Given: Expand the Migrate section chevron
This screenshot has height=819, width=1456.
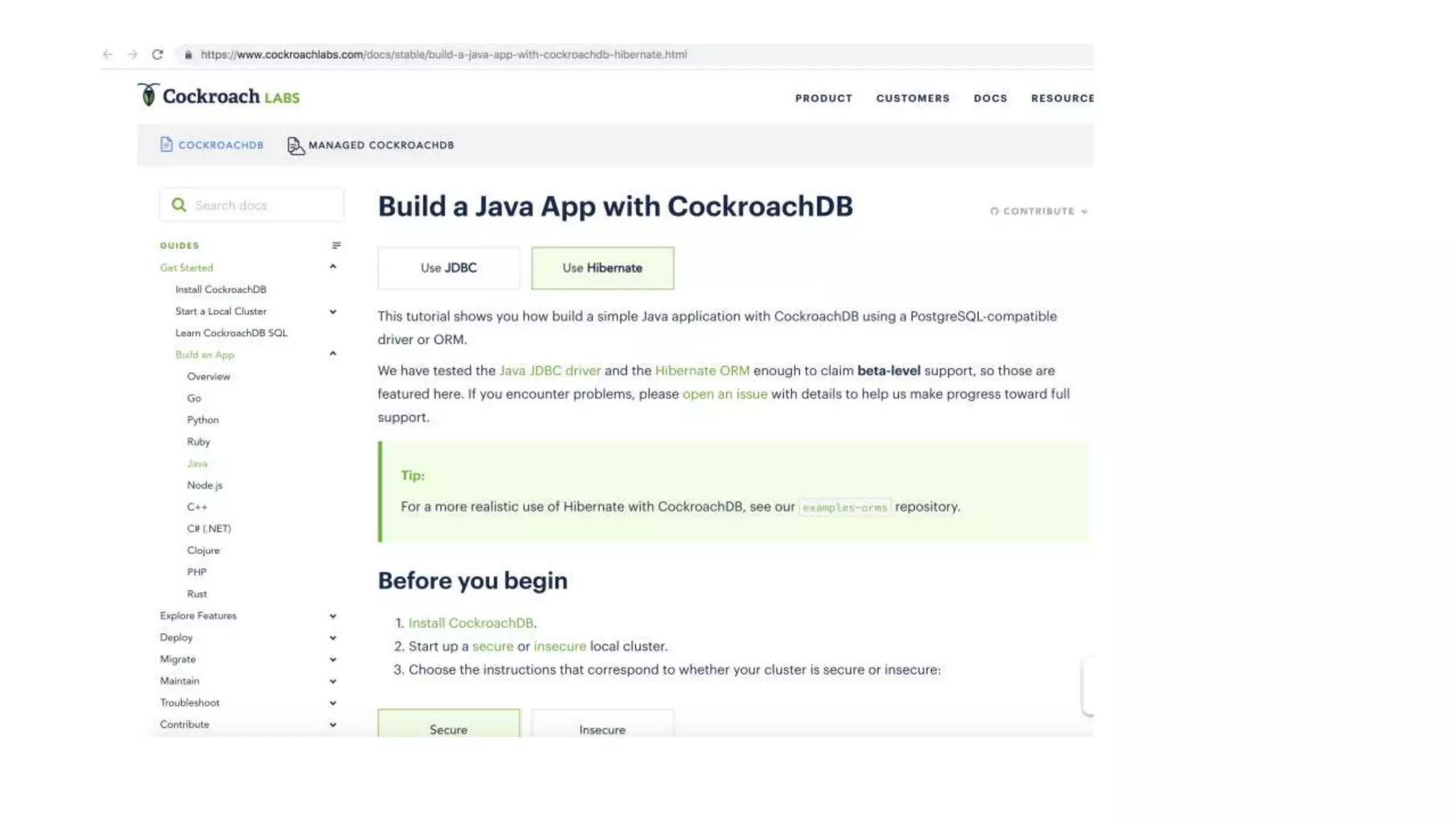Looking at the screenshot, I should click(333, 660).
